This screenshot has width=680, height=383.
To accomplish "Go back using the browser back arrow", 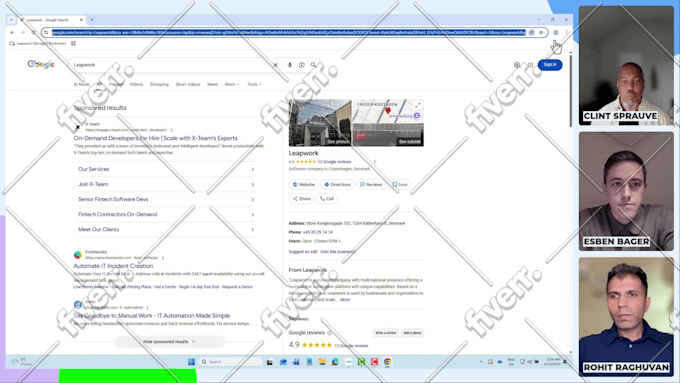I will tap(12, 33).
